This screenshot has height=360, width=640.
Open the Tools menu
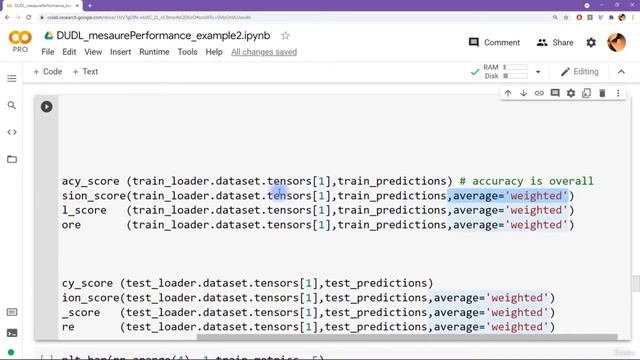(187, 52)
